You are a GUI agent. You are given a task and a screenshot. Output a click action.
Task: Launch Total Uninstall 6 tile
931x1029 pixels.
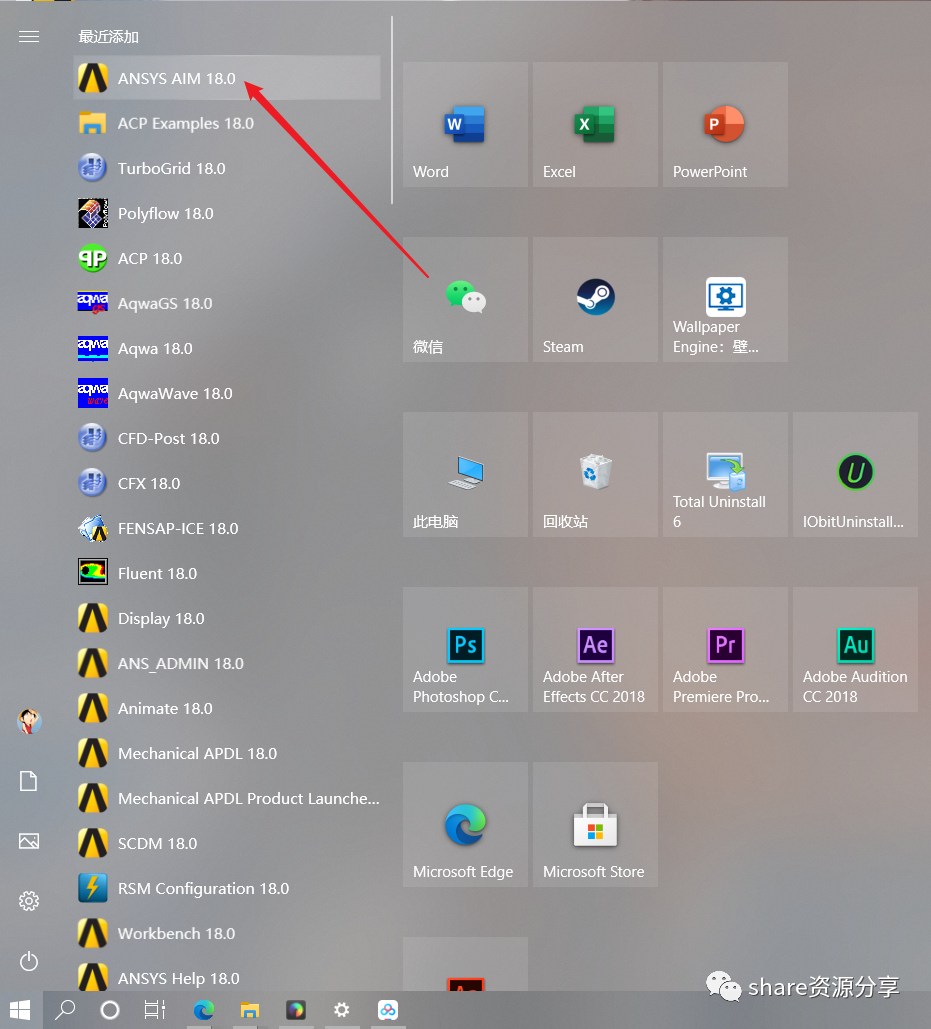point(725,474)
